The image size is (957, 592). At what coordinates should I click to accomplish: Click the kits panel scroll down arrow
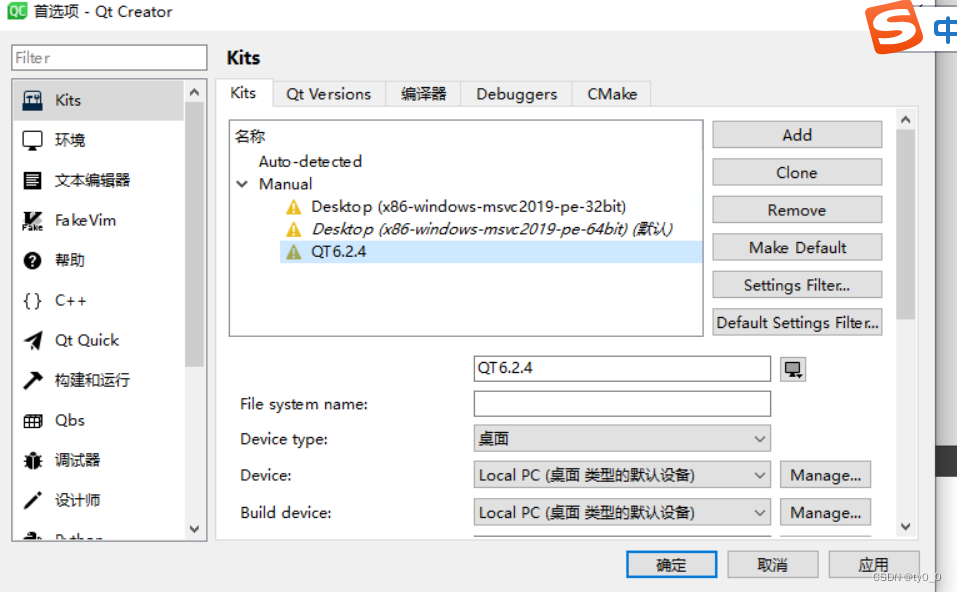click(x=906, y=526)
